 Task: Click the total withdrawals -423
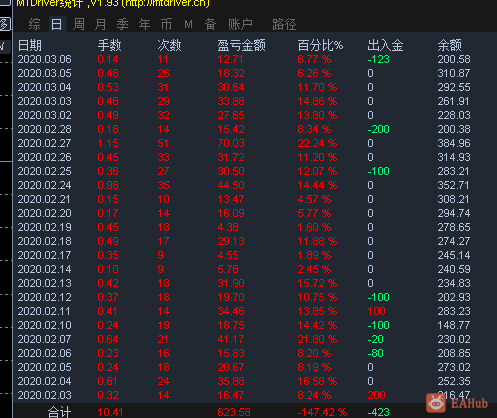378,412
